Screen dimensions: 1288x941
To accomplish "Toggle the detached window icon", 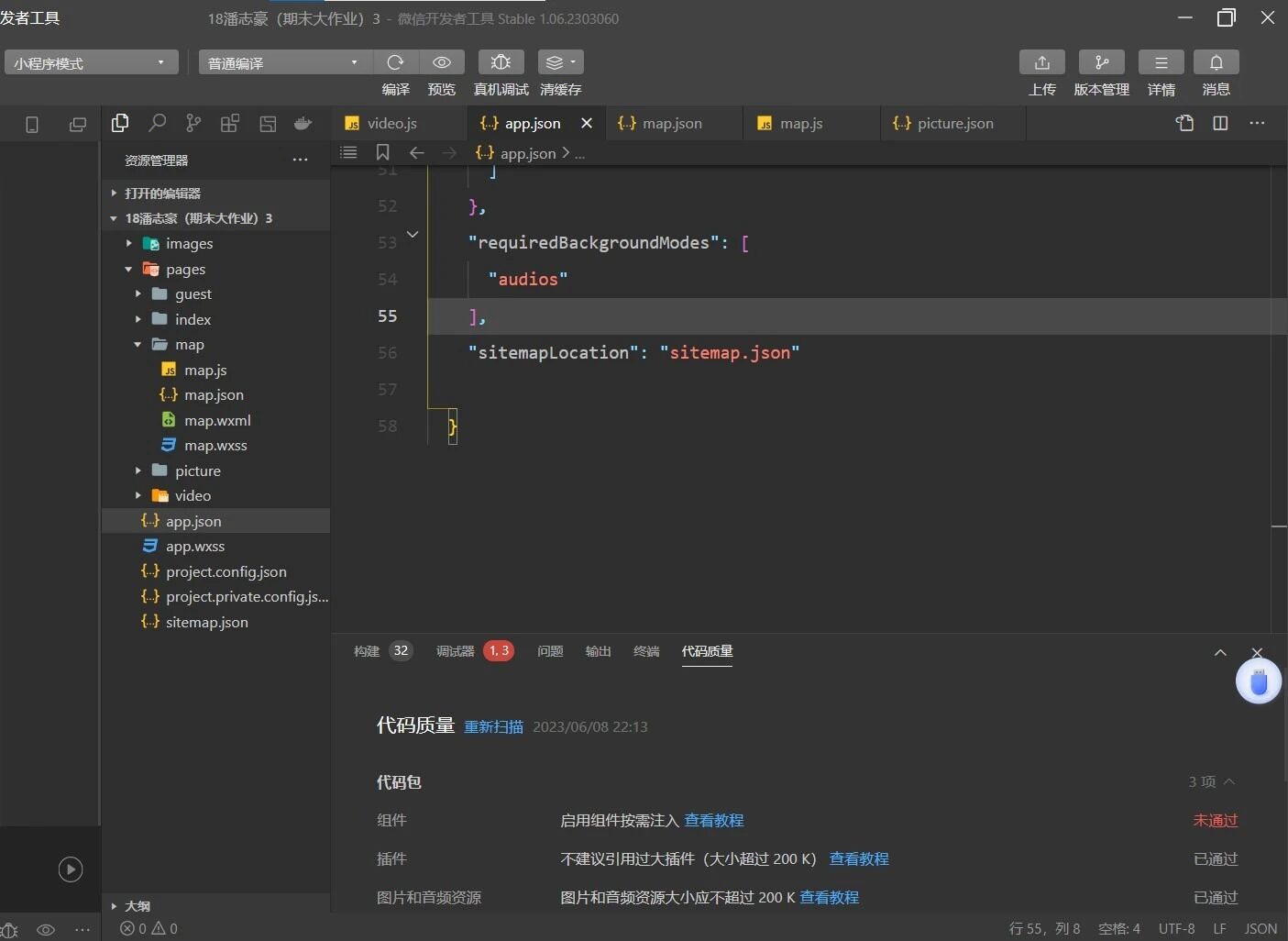I will pyautogui.click(x=78, y=125).
